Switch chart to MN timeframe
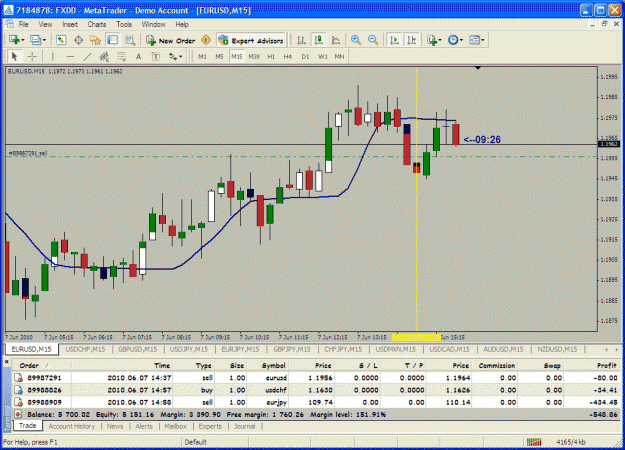The image size is (625, 450). click(x=339, y=57)
